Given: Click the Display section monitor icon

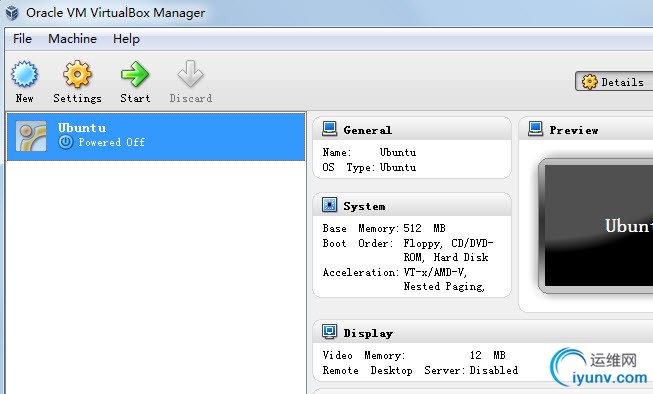Looking at the screenshot, I should click(x=329, y=332).
